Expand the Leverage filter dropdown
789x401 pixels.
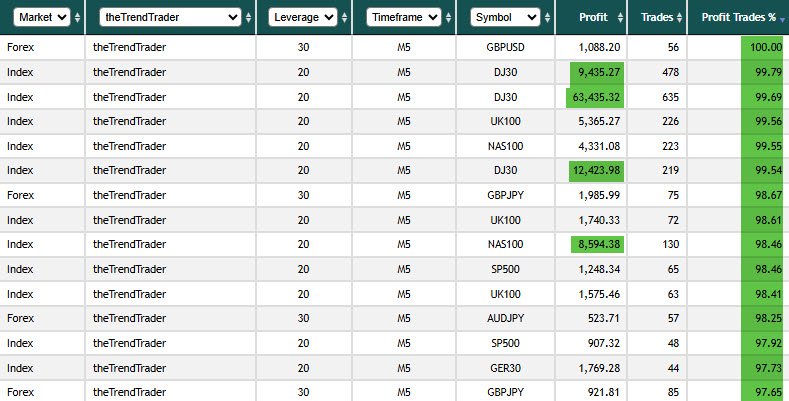[x=303, y=17]
